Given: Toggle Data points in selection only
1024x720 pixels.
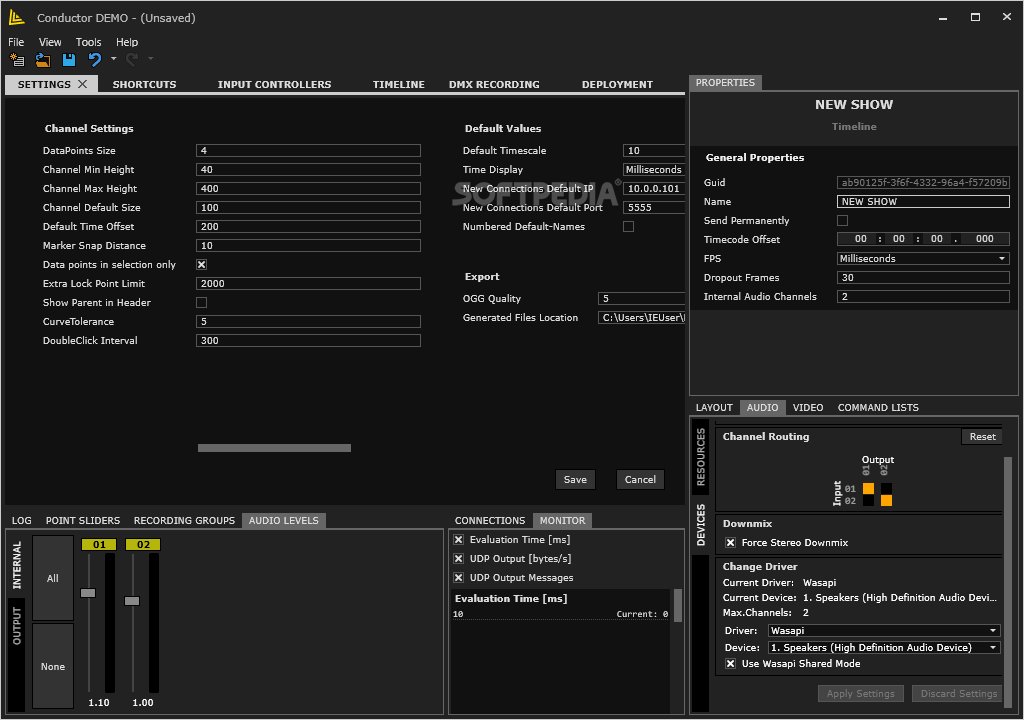Looking at the screenshot, I should coord(202,265).
